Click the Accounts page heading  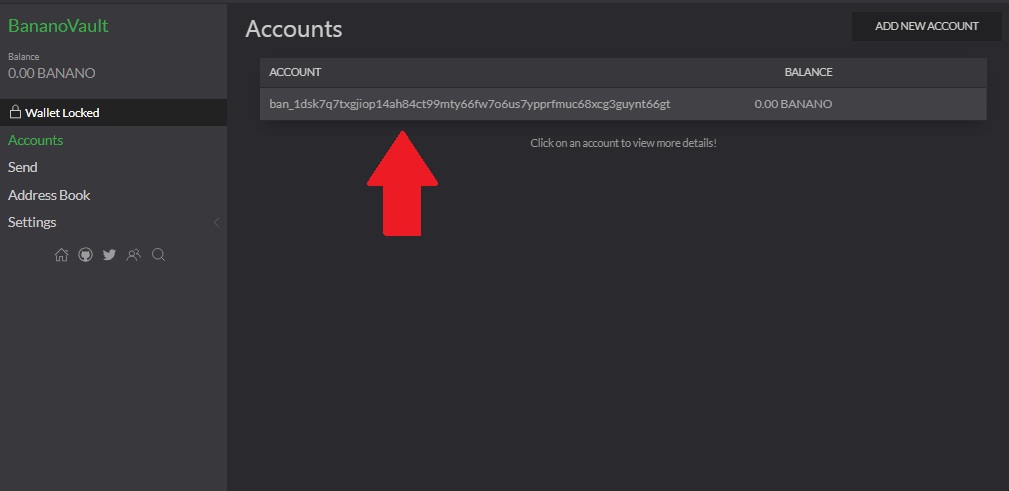point(294,29)
